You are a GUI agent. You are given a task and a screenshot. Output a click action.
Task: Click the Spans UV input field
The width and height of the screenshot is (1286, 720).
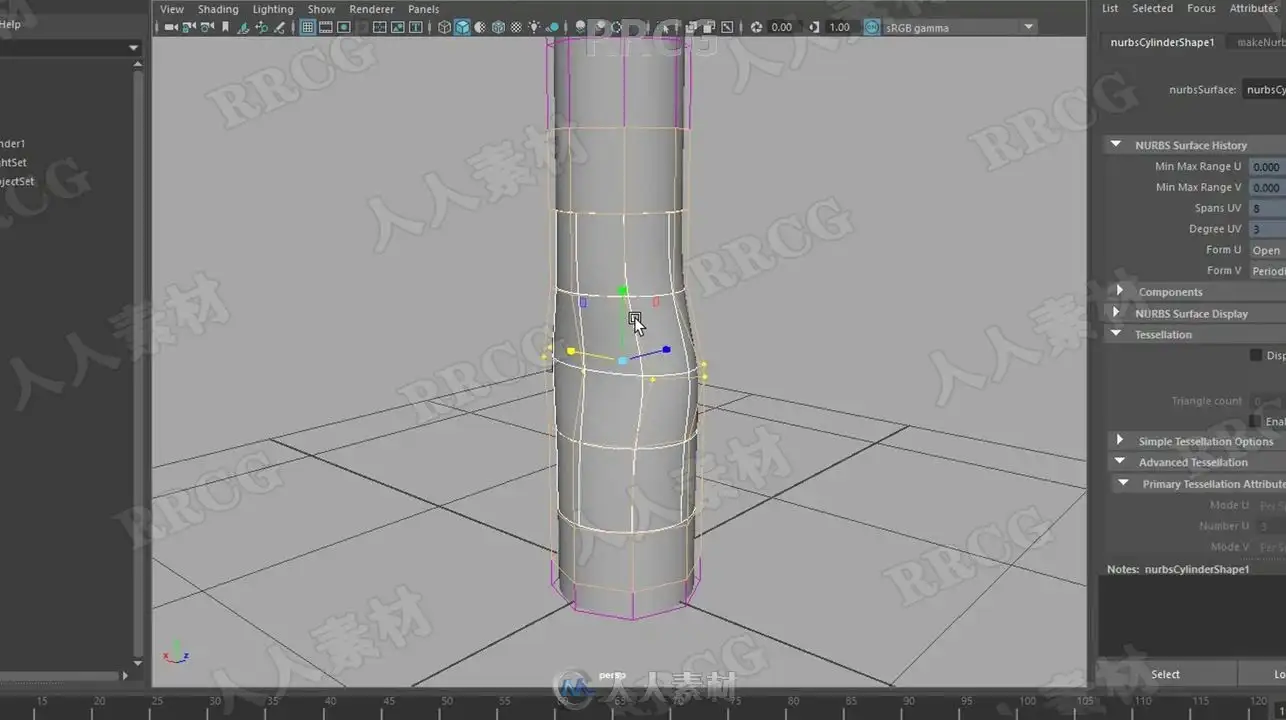(x=1268, y=208)
